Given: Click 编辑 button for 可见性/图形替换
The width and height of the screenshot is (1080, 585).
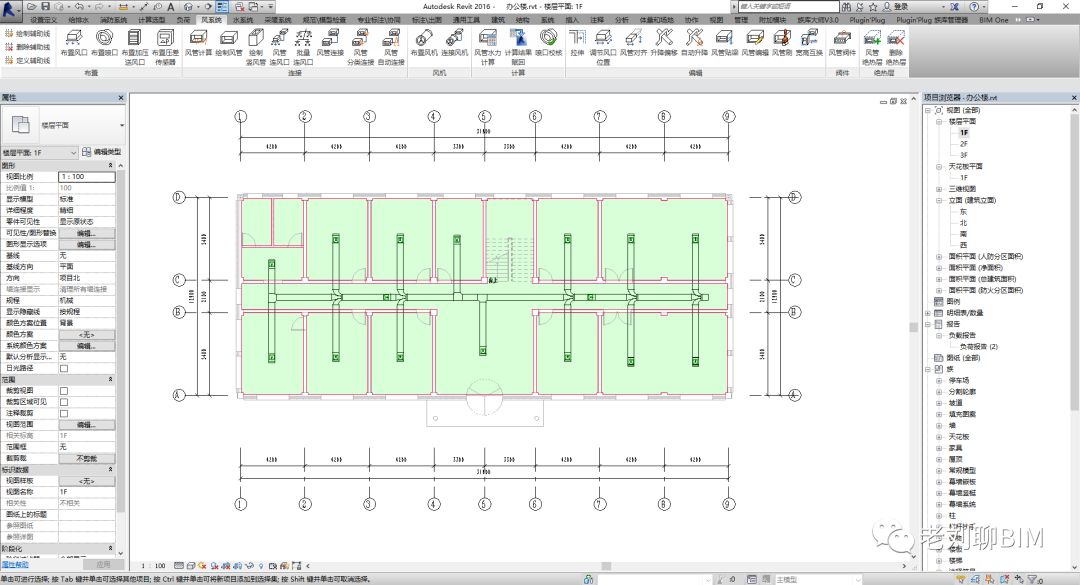Looking at the screenshot, I should pyautogui.click(x=86, y=233).
